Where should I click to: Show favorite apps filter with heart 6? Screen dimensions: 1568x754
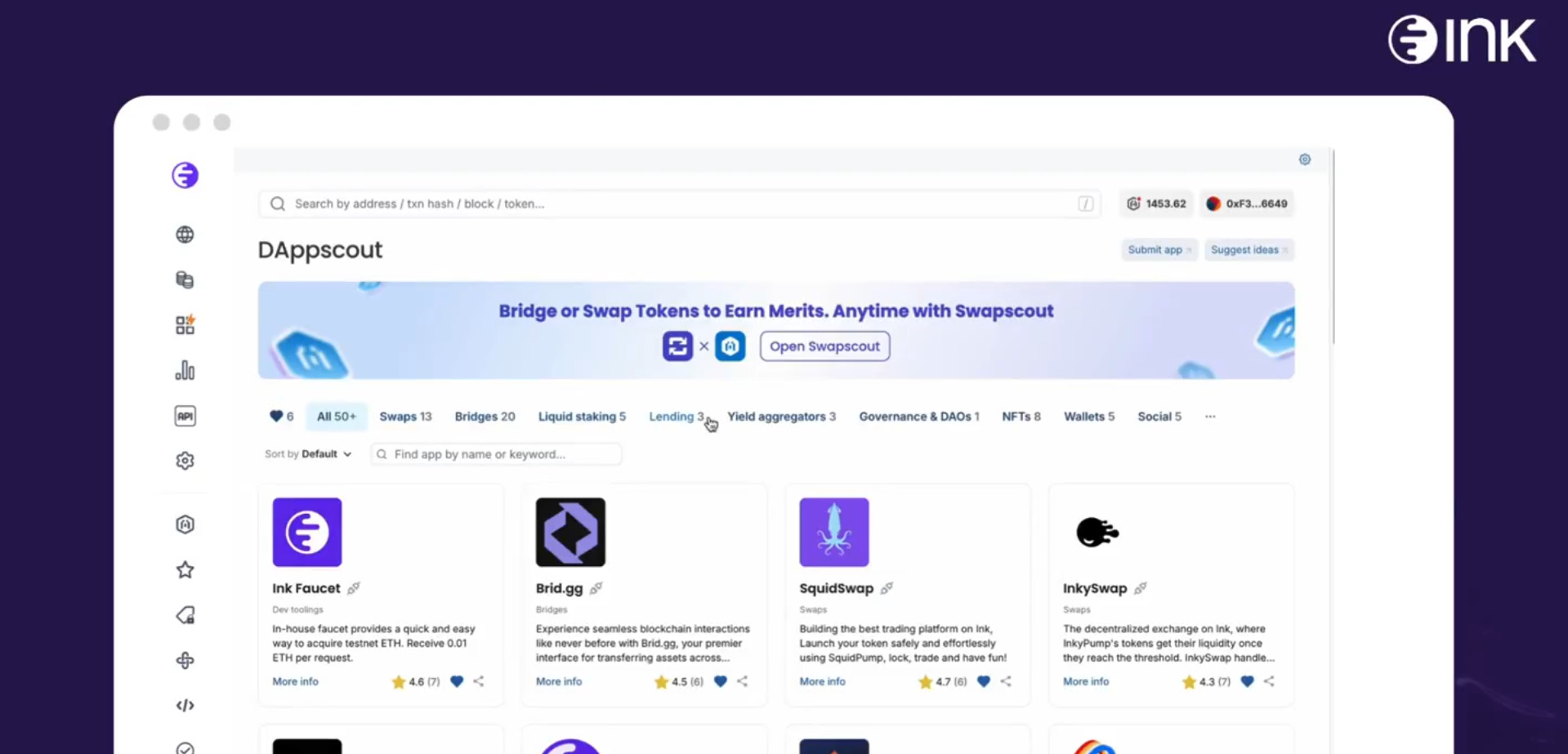click(281, 417)
